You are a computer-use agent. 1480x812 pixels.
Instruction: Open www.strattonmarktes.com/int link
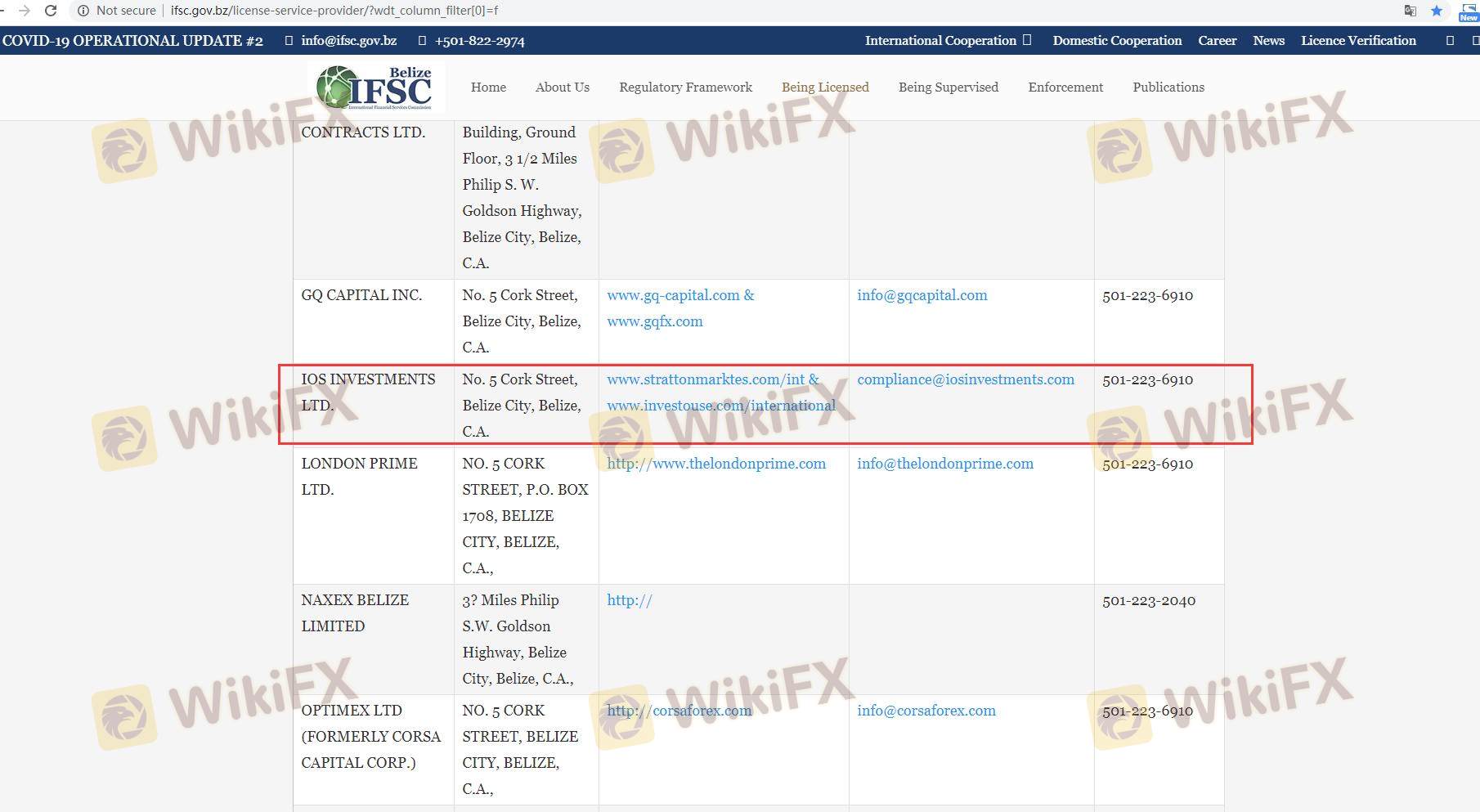(705, 379)
